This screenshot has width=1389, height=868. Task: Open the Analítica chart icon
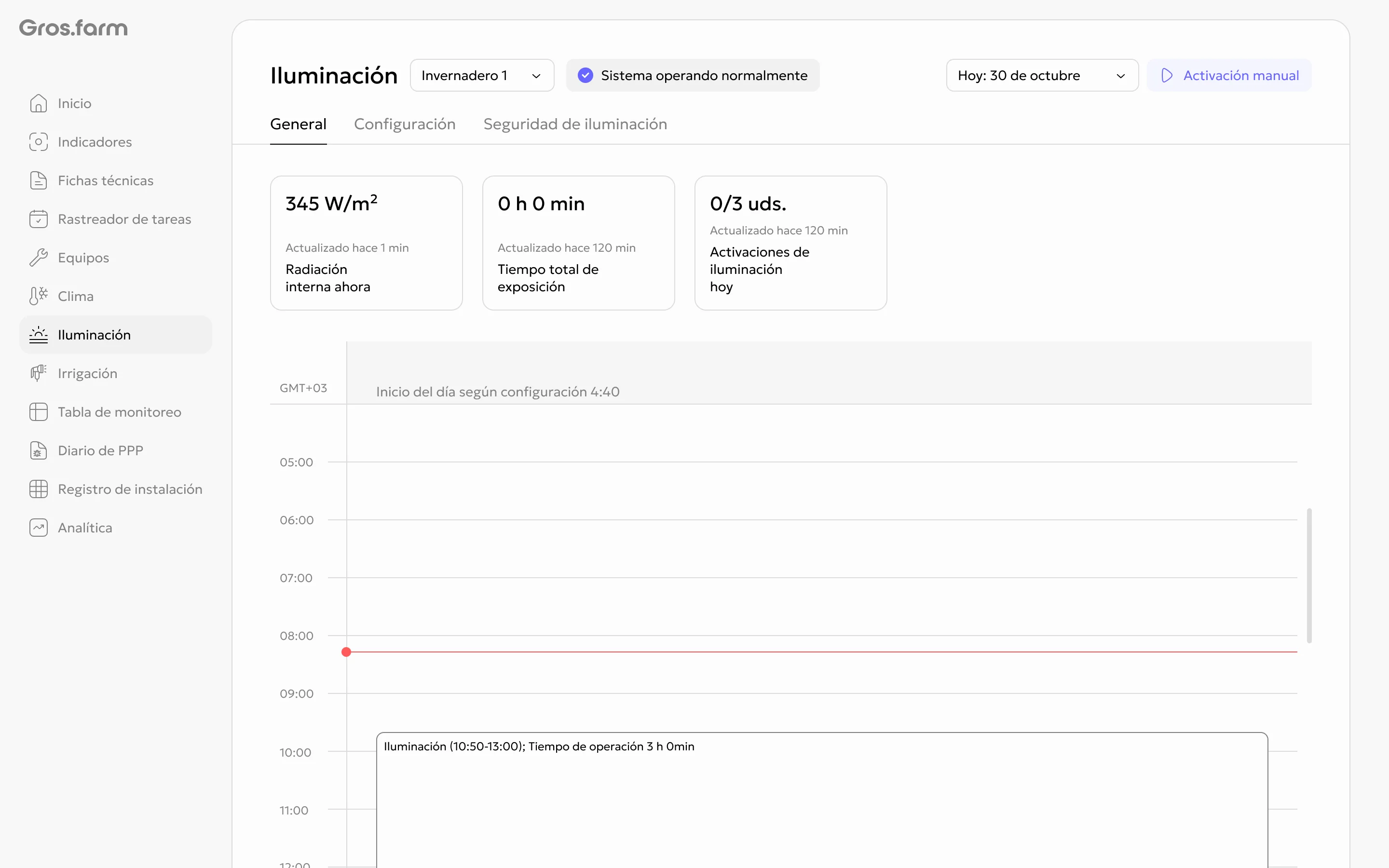click(x=39, y=528)
